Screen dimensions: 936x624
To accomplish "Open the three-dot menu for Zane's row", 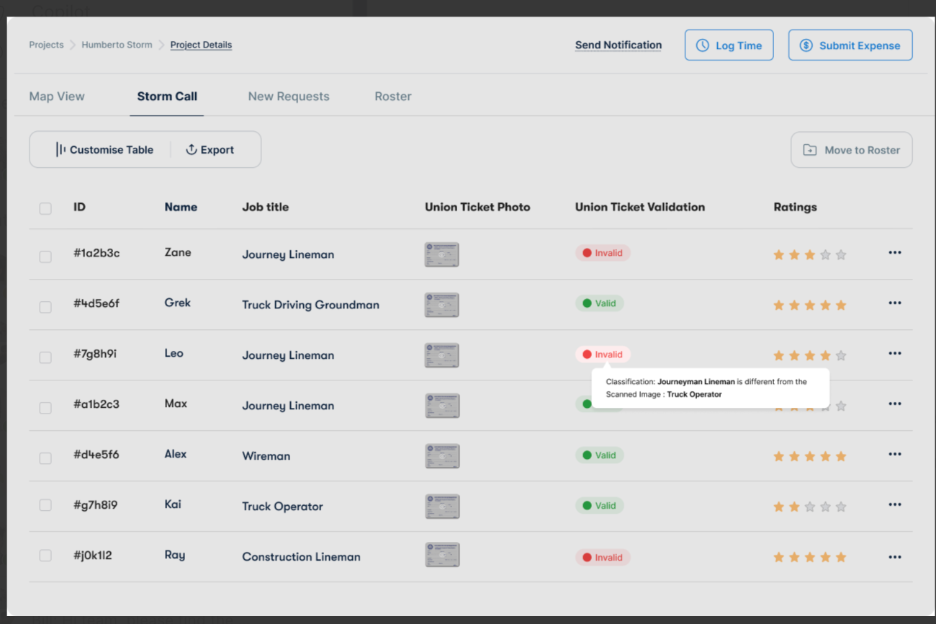I will click(x=894, y=253).
